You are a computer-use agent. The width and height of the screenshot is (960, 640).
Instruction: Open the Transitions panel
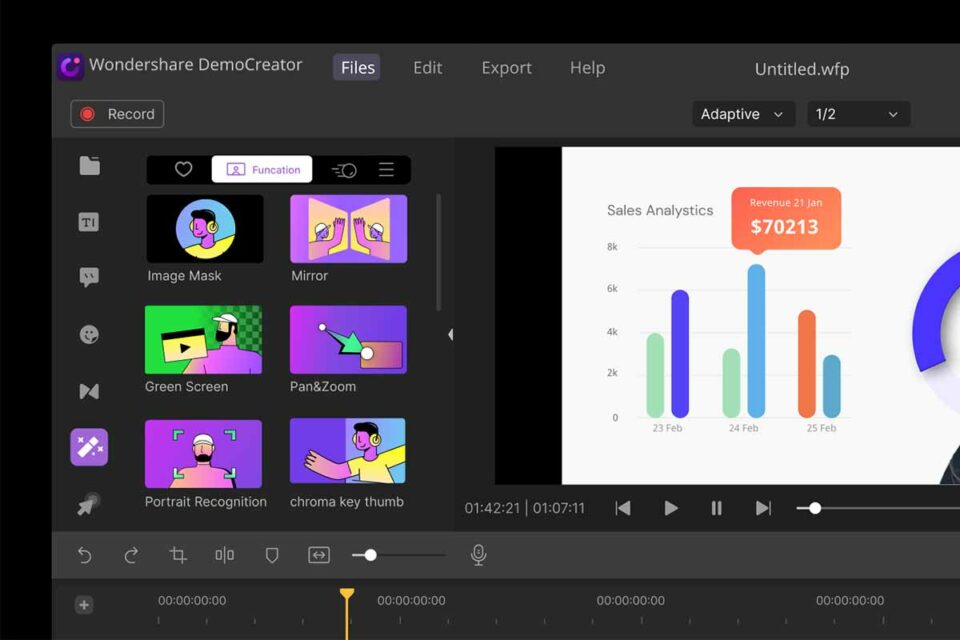click(x=88, y=391)
